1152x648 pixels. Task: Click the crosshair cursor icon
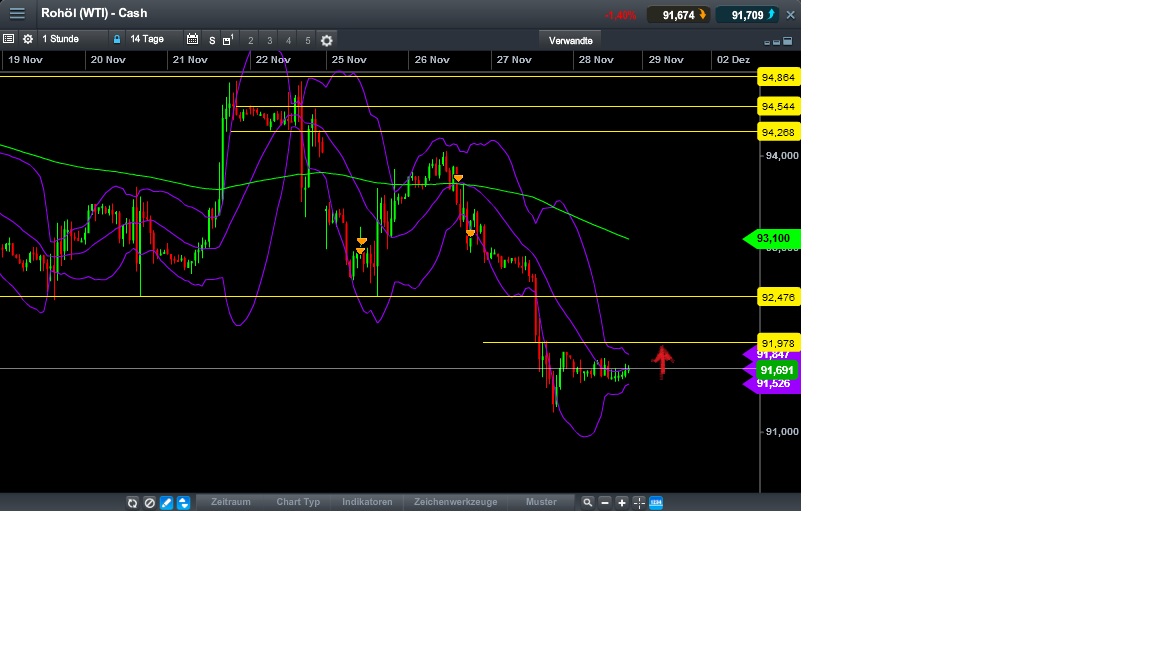pos(639,502)
